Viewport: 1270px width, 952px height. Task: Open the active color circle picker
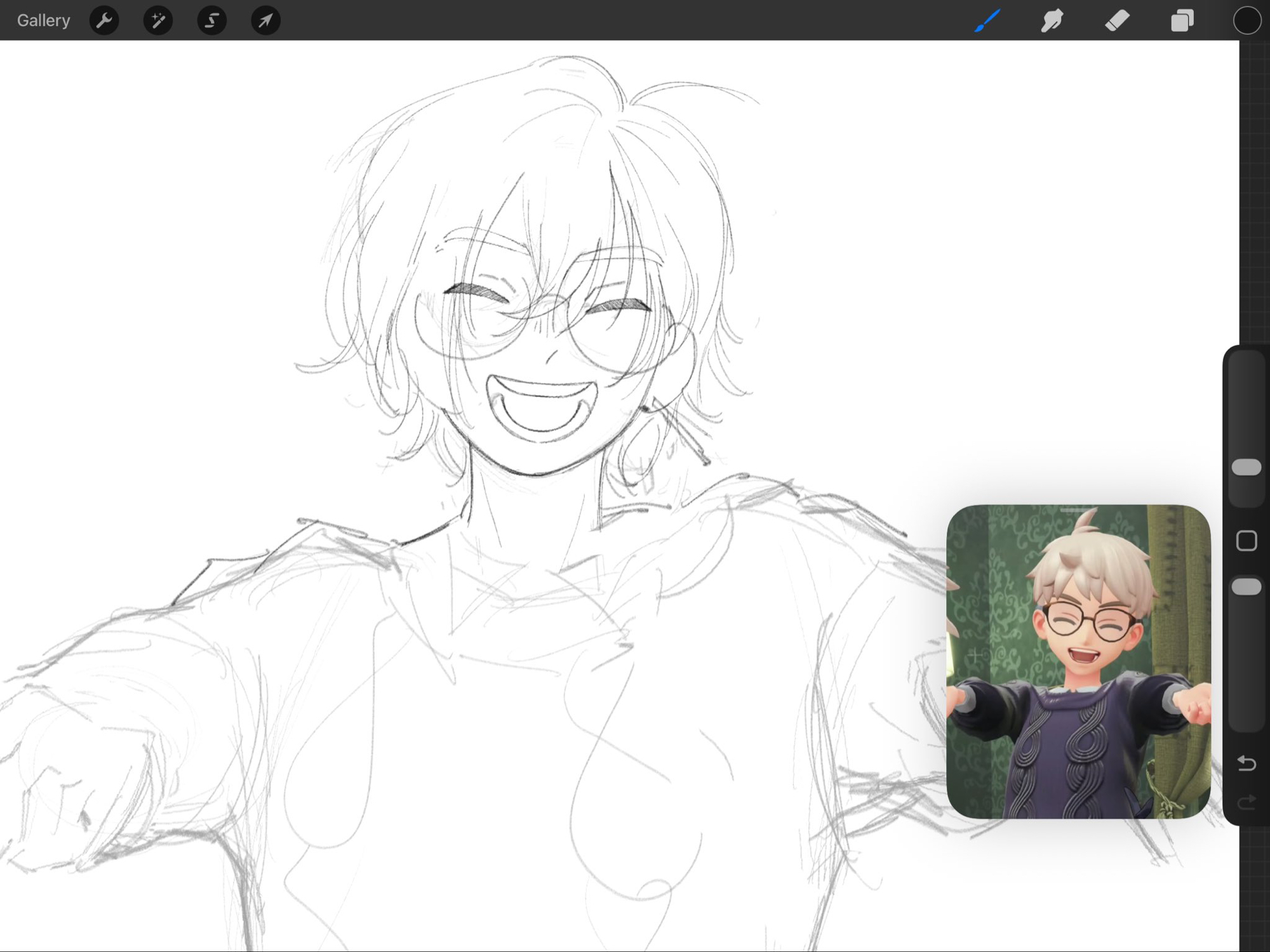coord(1247,20)
